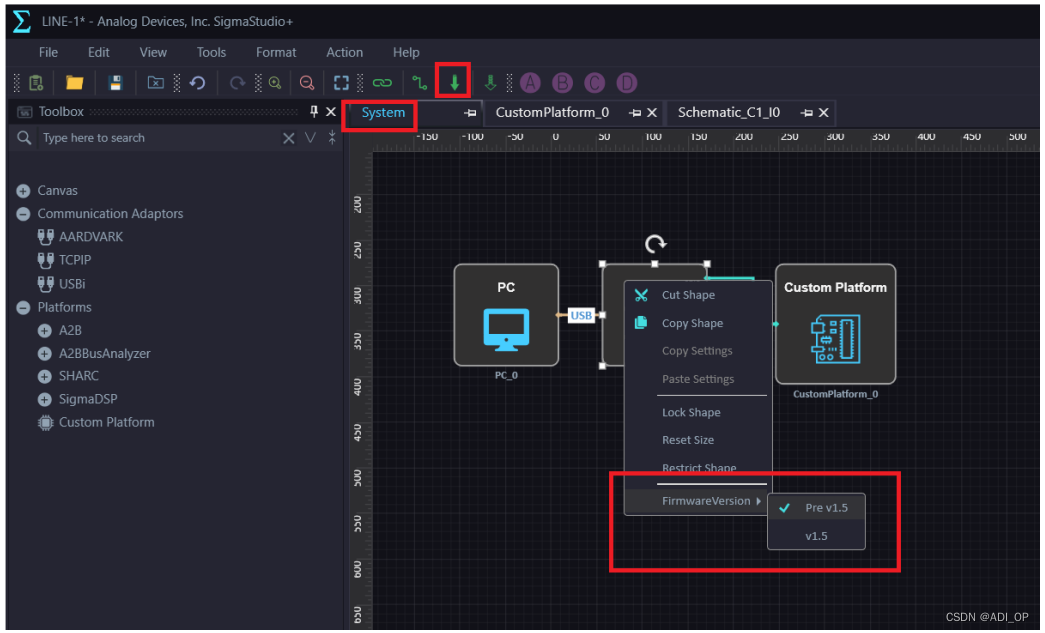Image resolution: width=1045 pixels, height=633 pixels.
Task: Click the Custom Platform circuit board icon
Action: [835, 338]
